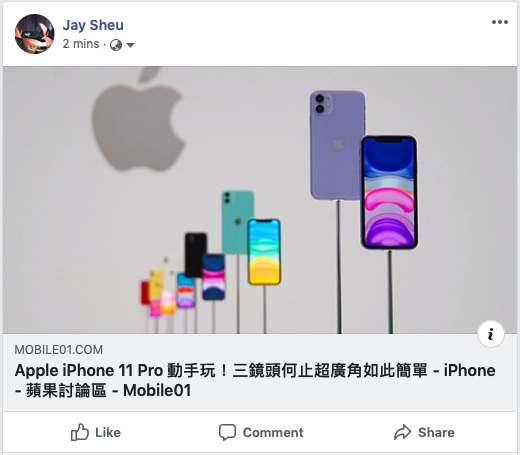Visit Jay Sheu's profile via name link
Screen dimensions: 520x455
[x=93, y=25]
